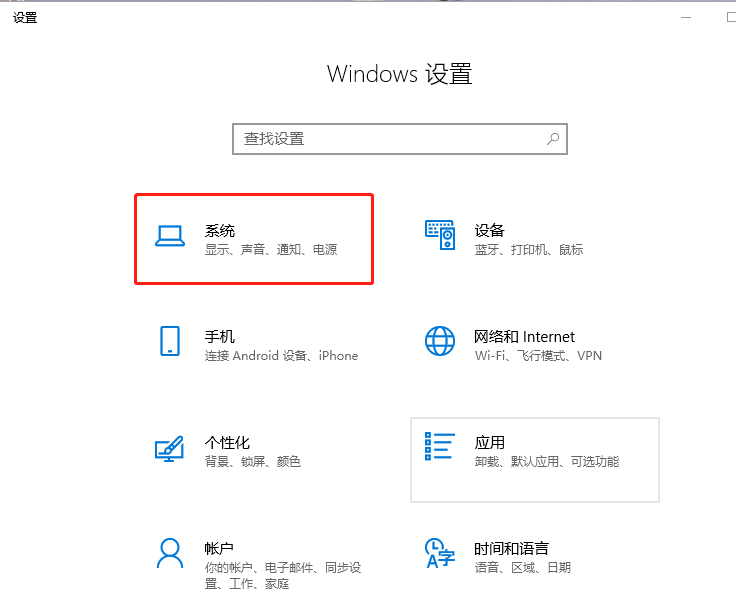Click the Personalization paintbrush icon

click(169, 449)
